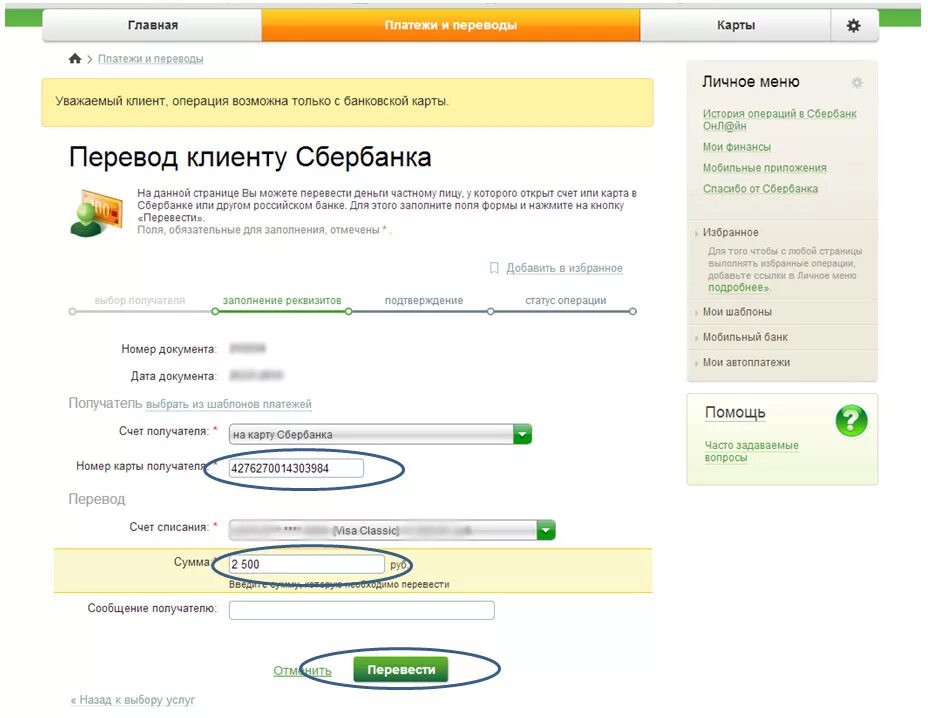Open the Спасибо от Сбербанка link
Image resolution: width=928 pixels, height=718 pixels.
760,188
